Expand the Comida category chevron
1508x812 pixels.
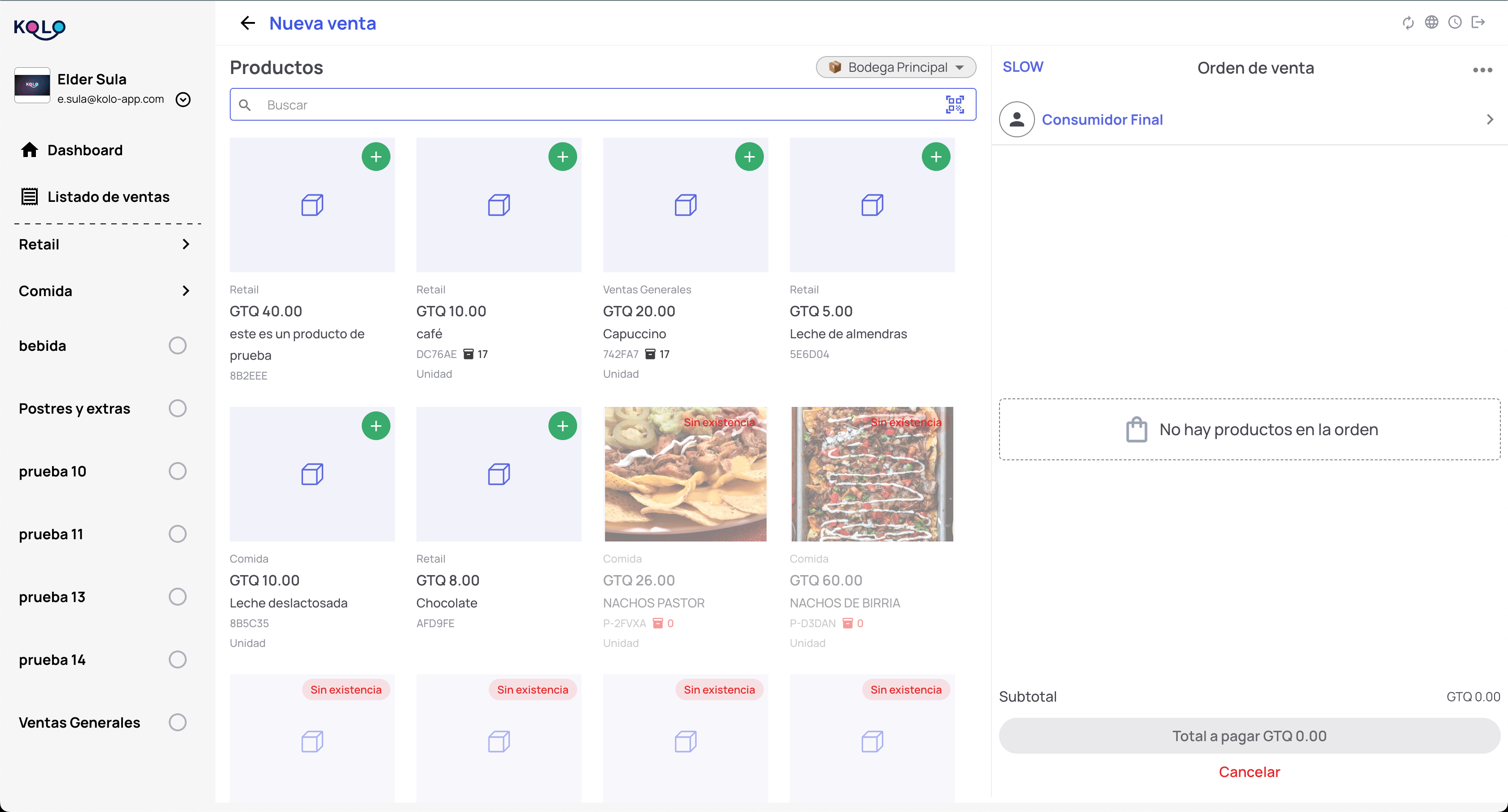[185, 291]
